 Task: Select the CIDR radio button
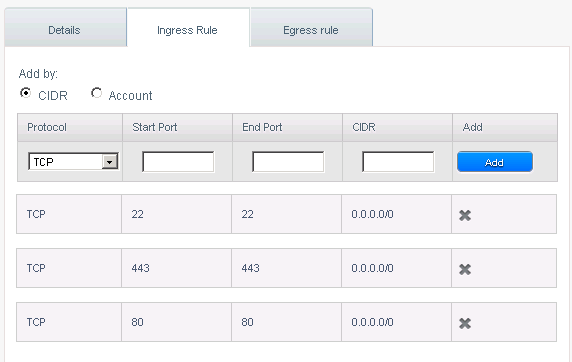pyautogui.click(x=25, y=93)
